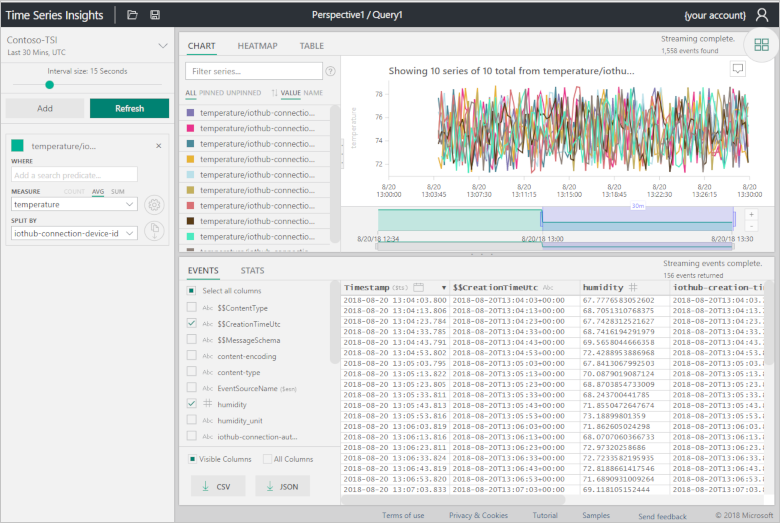The image size is (780, 523).
Task: Open the STATS tab
Action: (x=252, y=271)
